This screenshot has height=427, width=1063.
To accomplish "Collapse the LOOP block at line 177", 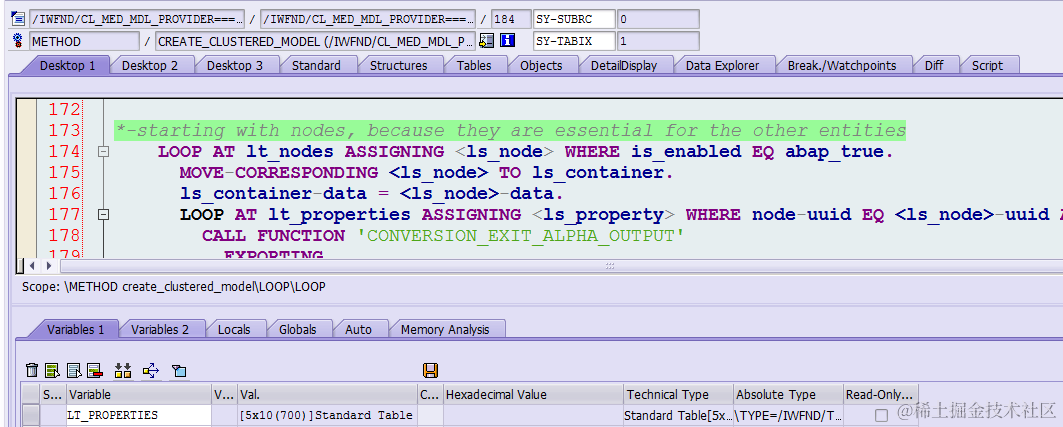I will click(104, 215).
